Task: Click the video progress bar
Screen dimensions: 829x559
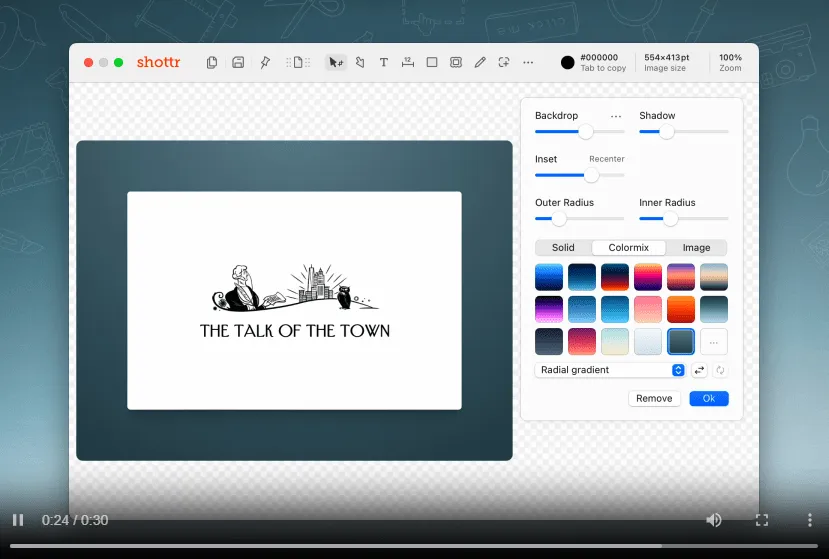Action: coord(414,546)
